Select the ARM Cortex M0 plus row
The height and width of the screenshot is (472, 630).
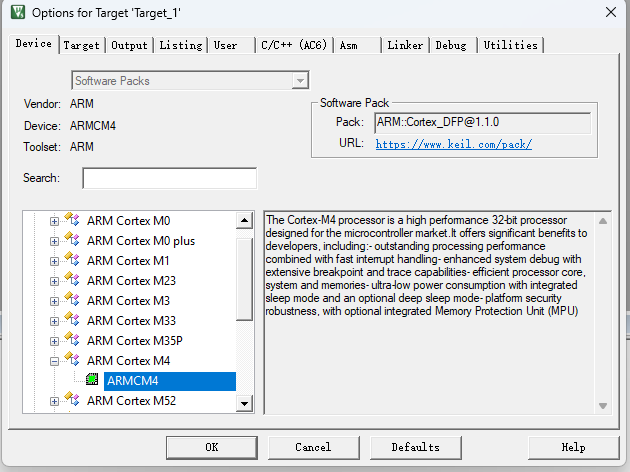(x=141, y=241)
